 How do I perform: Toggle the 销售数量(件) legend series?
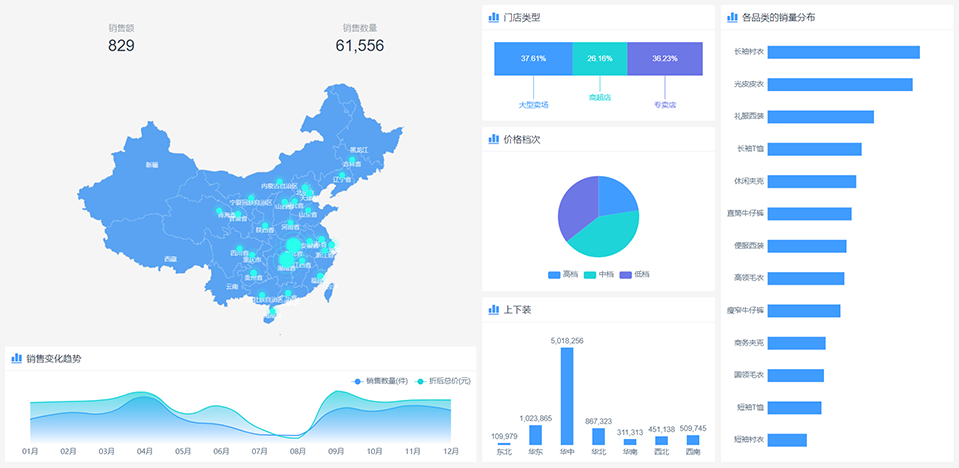click(x=380, y=381)
